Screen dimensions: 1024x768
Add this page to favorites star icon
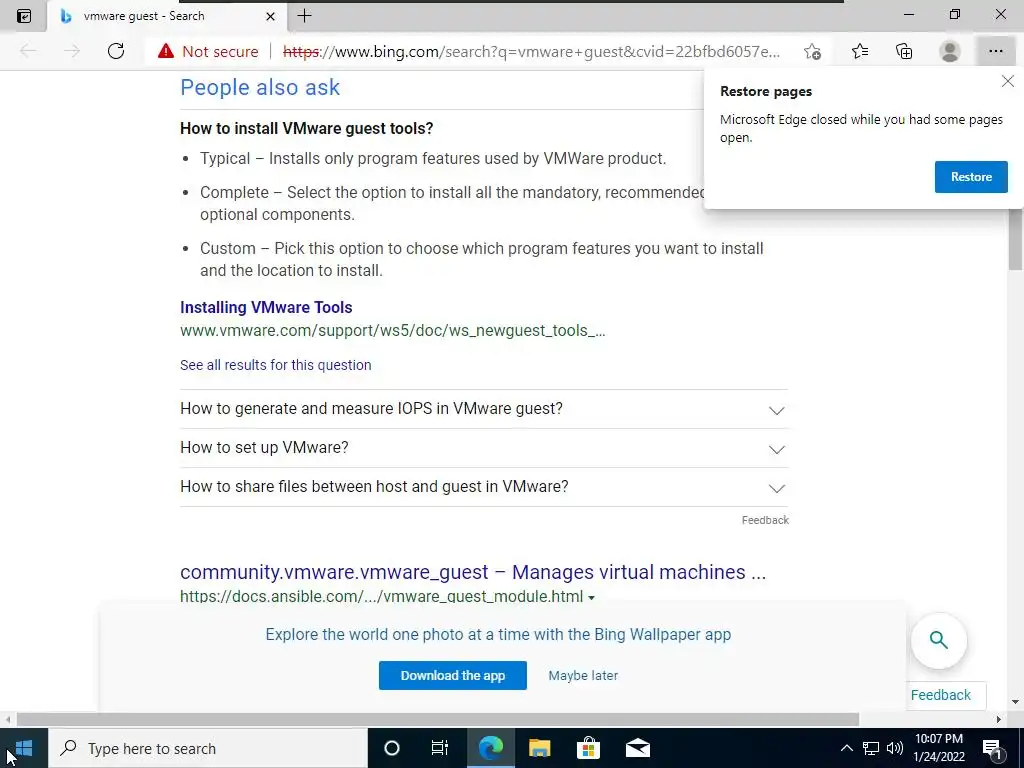click(x=812, y=52)
